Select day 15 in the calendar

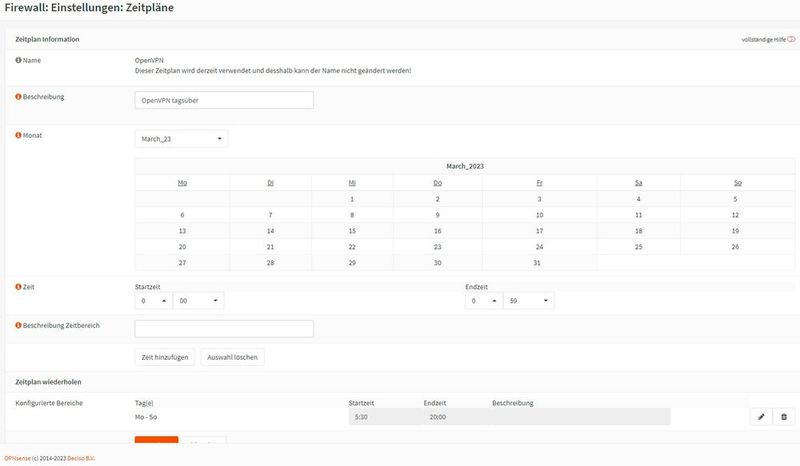[352, 231]
